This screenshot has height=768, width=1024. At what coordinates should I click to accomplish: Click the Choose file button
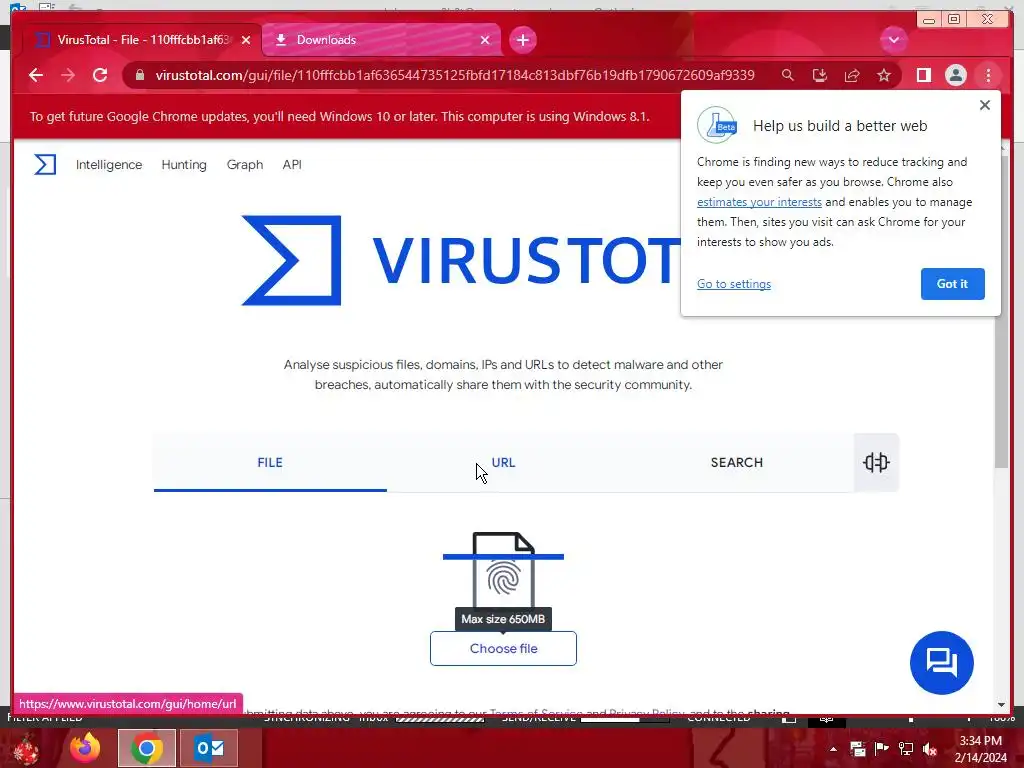[503, 648]
